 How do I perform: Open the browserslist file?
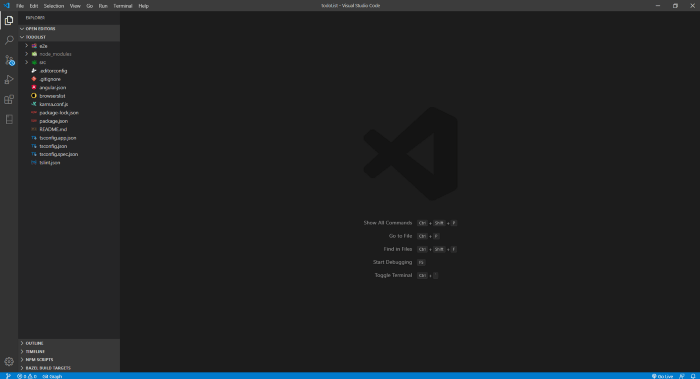point(69,96)
